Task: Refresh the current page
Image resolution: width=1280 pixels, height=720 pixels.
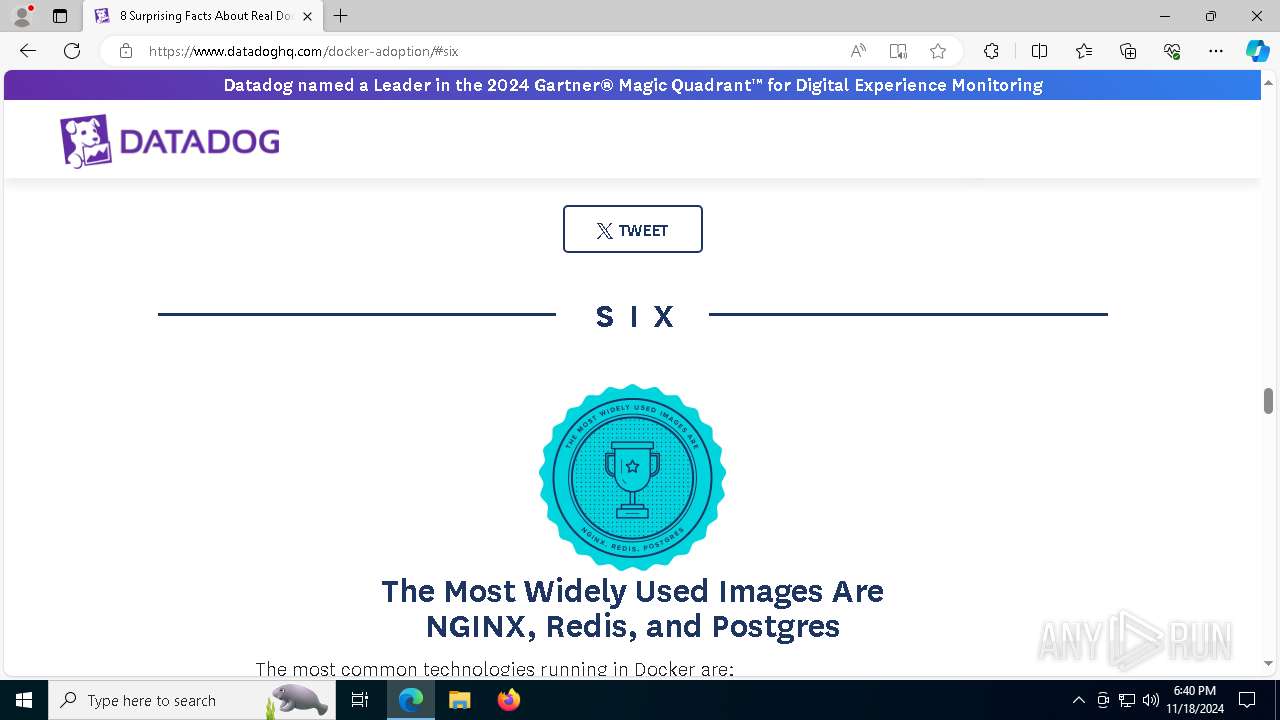Action: (72, 51)
